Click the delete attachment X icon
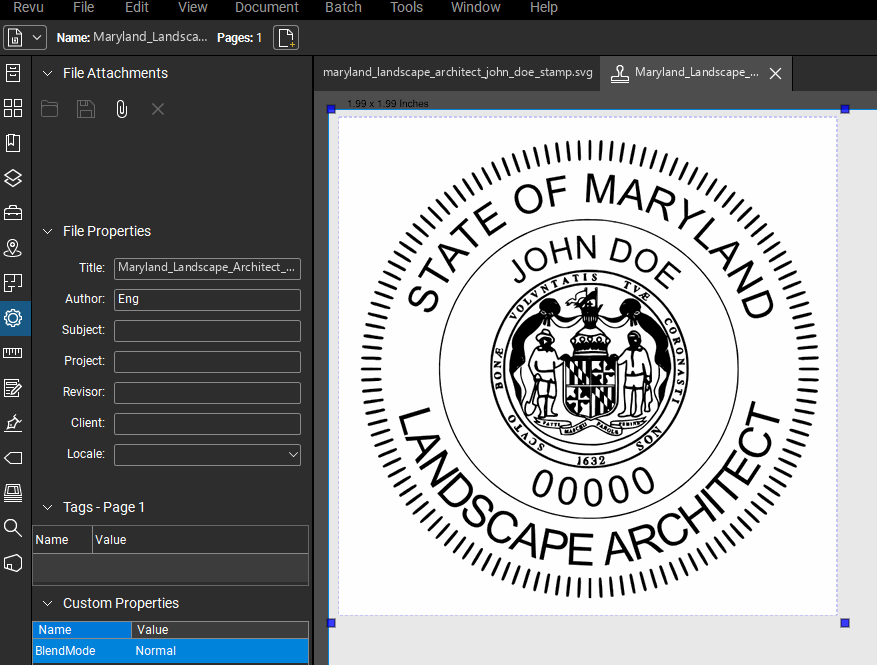The image size is (877, 665). tap(158, 109)
